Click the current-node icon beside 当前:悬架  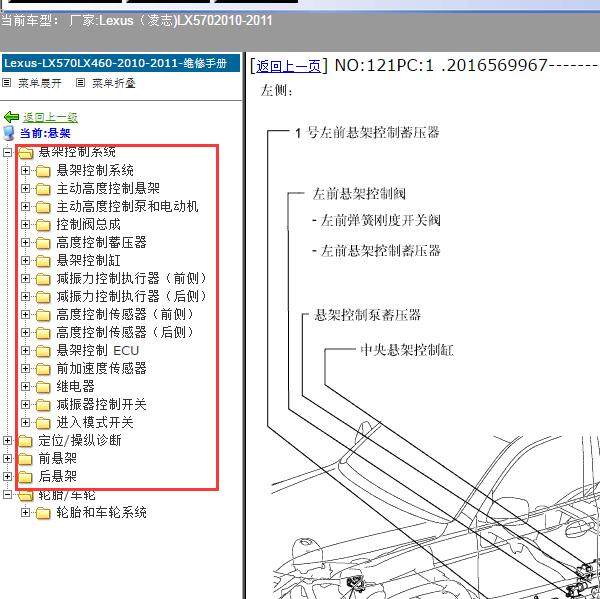click(8, 133)
